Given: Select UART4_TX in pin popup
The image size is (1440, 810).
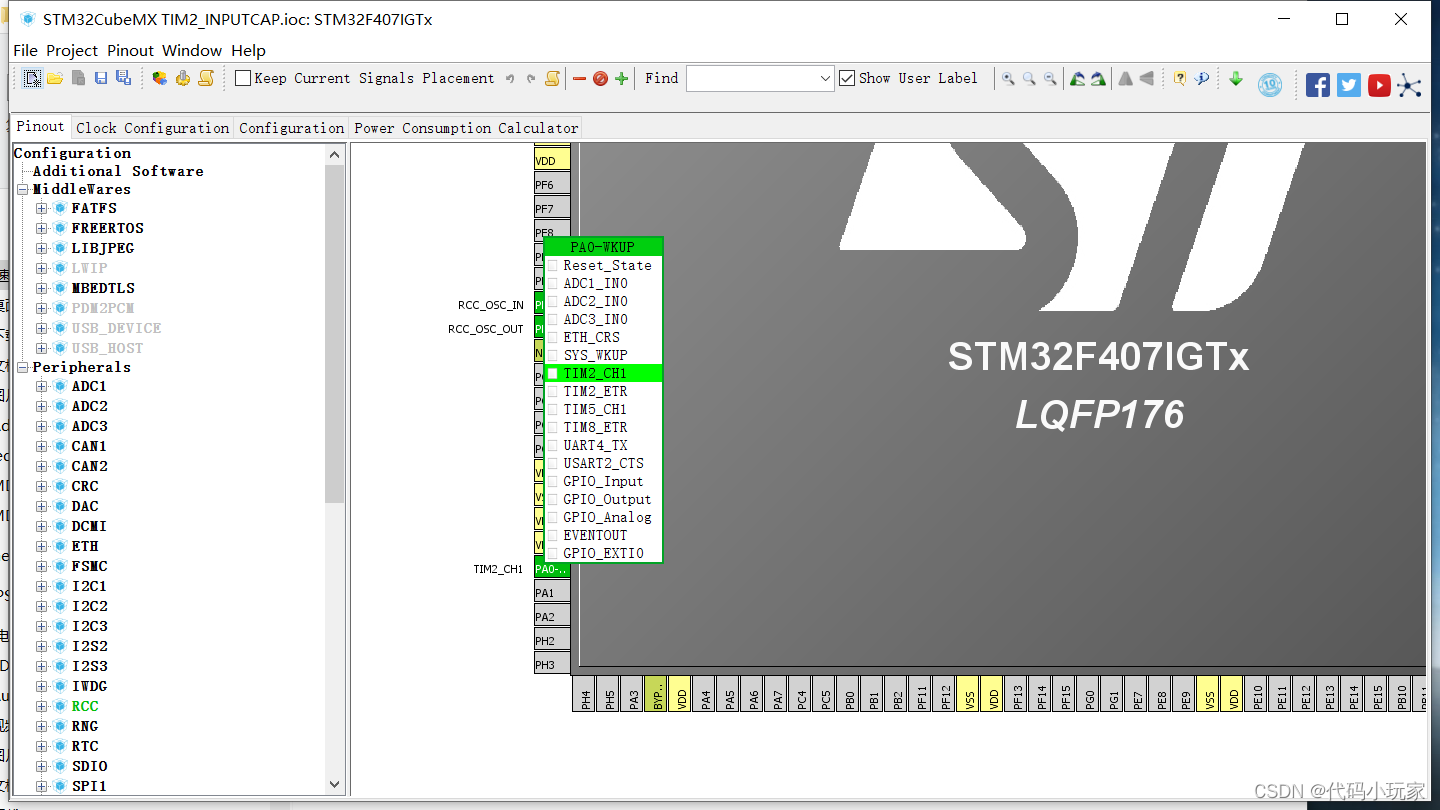Looking at the screenshot, I should click(602, 445).
